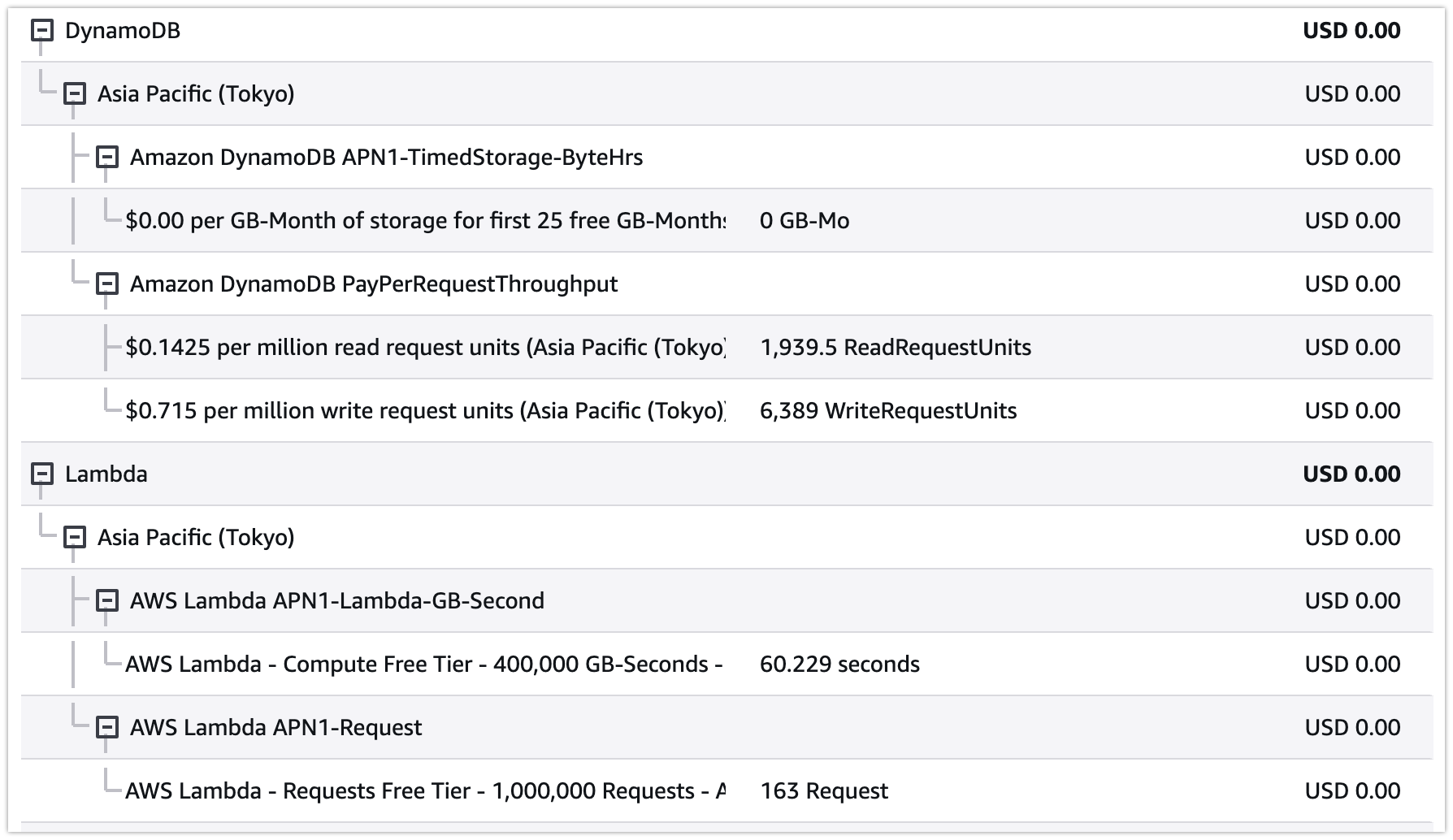Collapse Asia Pacific (Tokyo) under DynamoDB

click(74, 94)
